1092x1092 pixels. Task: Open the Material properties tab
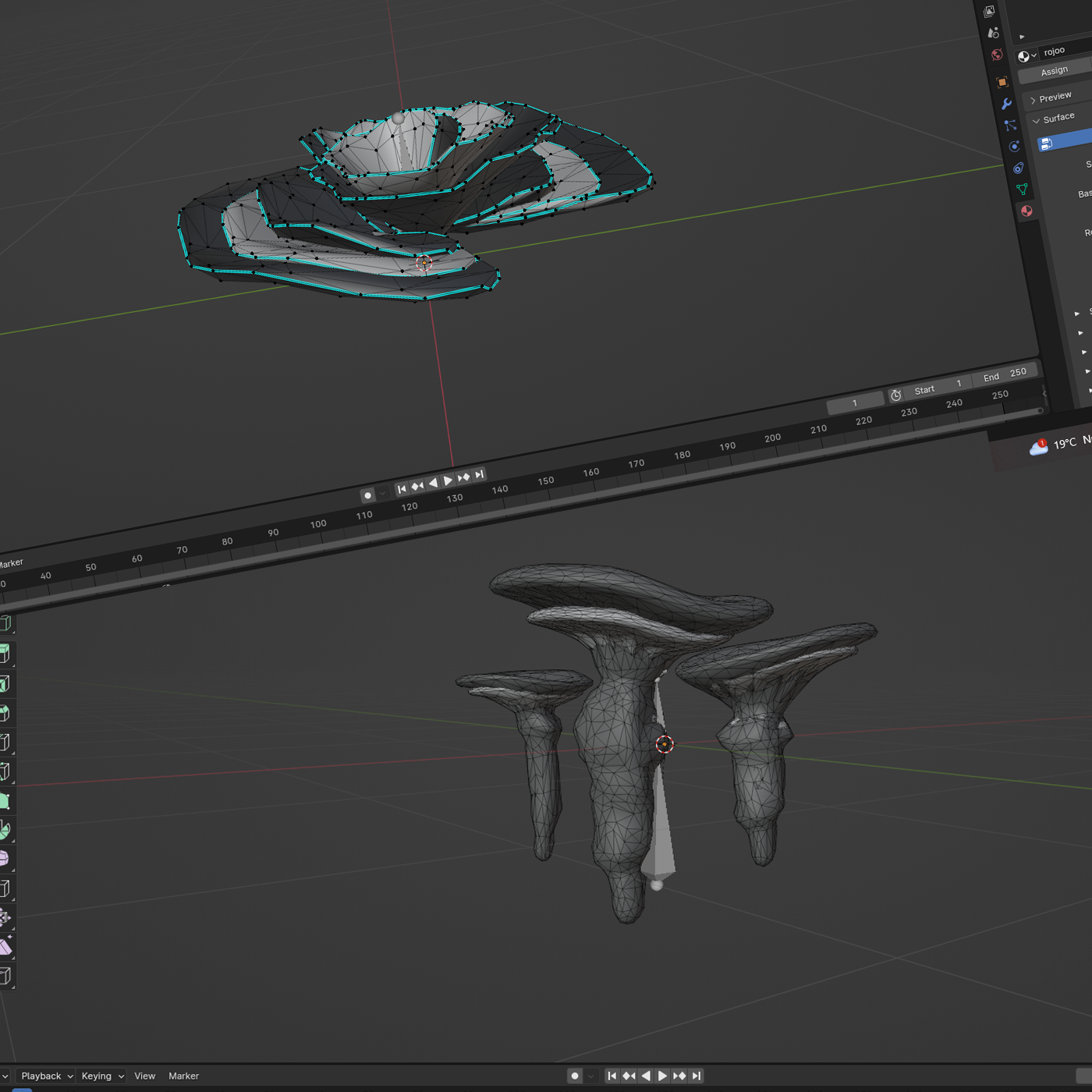pyautogui.click(x=1026, y=211)
